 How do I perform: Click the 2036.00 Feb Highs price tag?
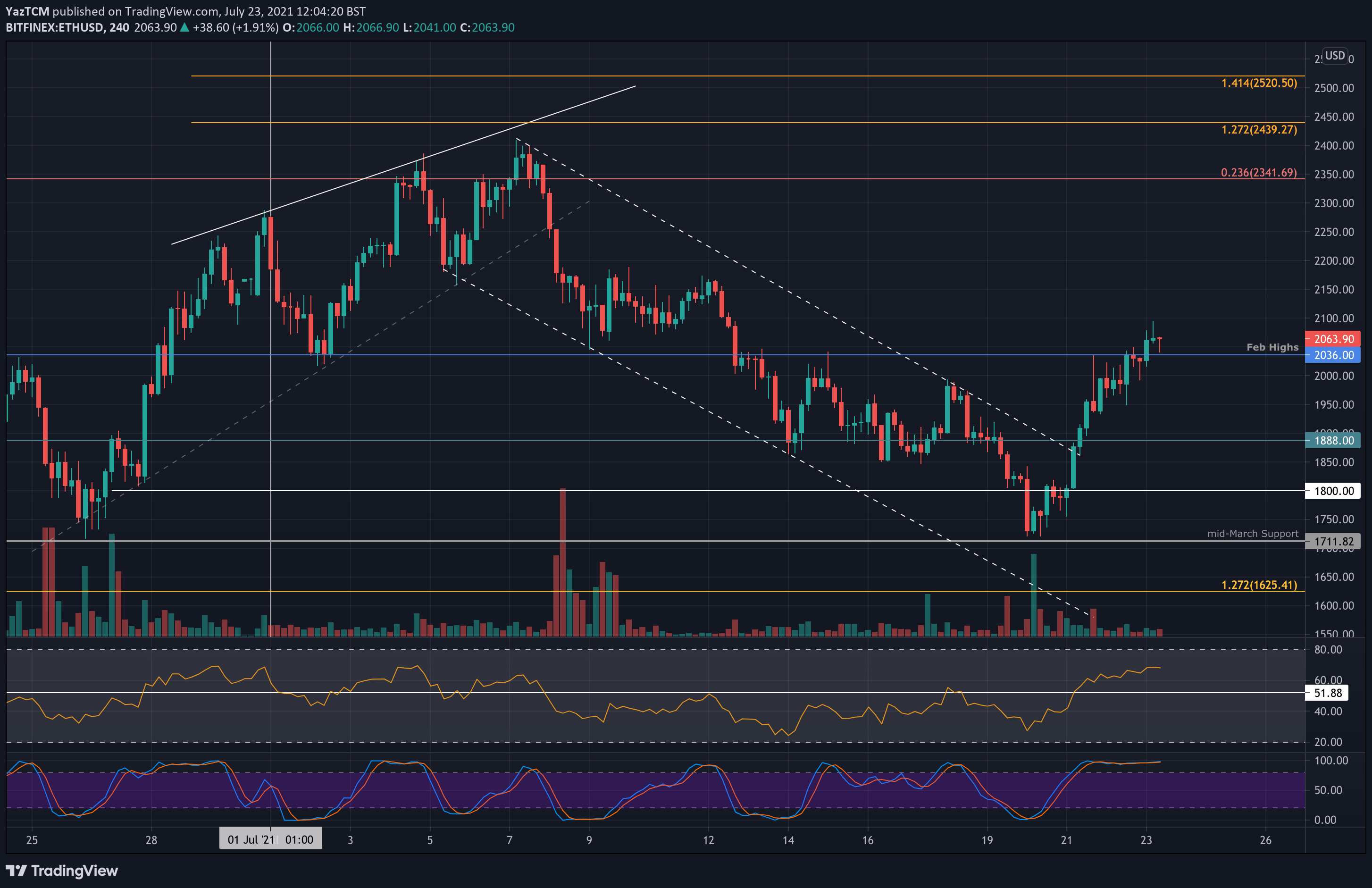coord(1333,355)
